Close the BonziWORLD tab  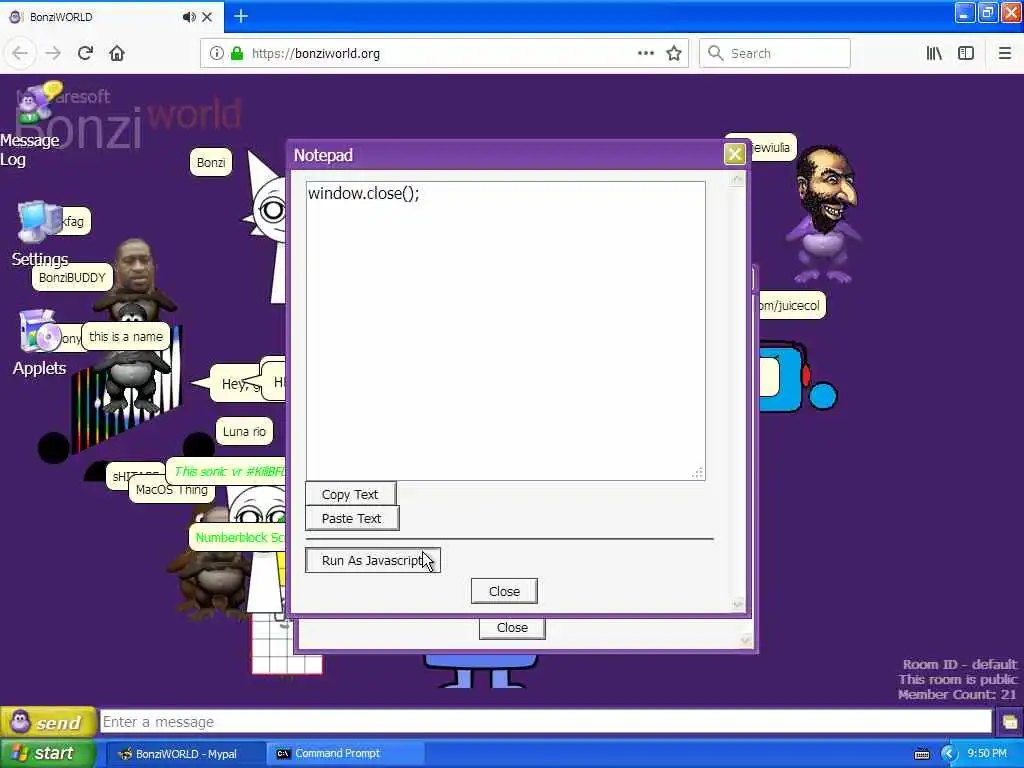[207, 17]
